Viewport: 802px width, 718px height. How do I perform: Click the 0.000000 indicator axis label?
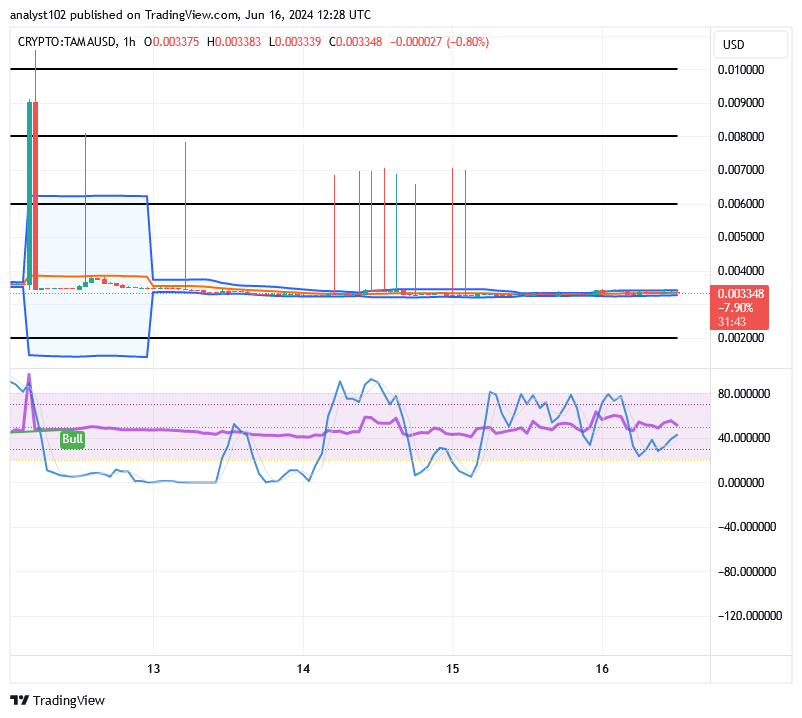741,483
